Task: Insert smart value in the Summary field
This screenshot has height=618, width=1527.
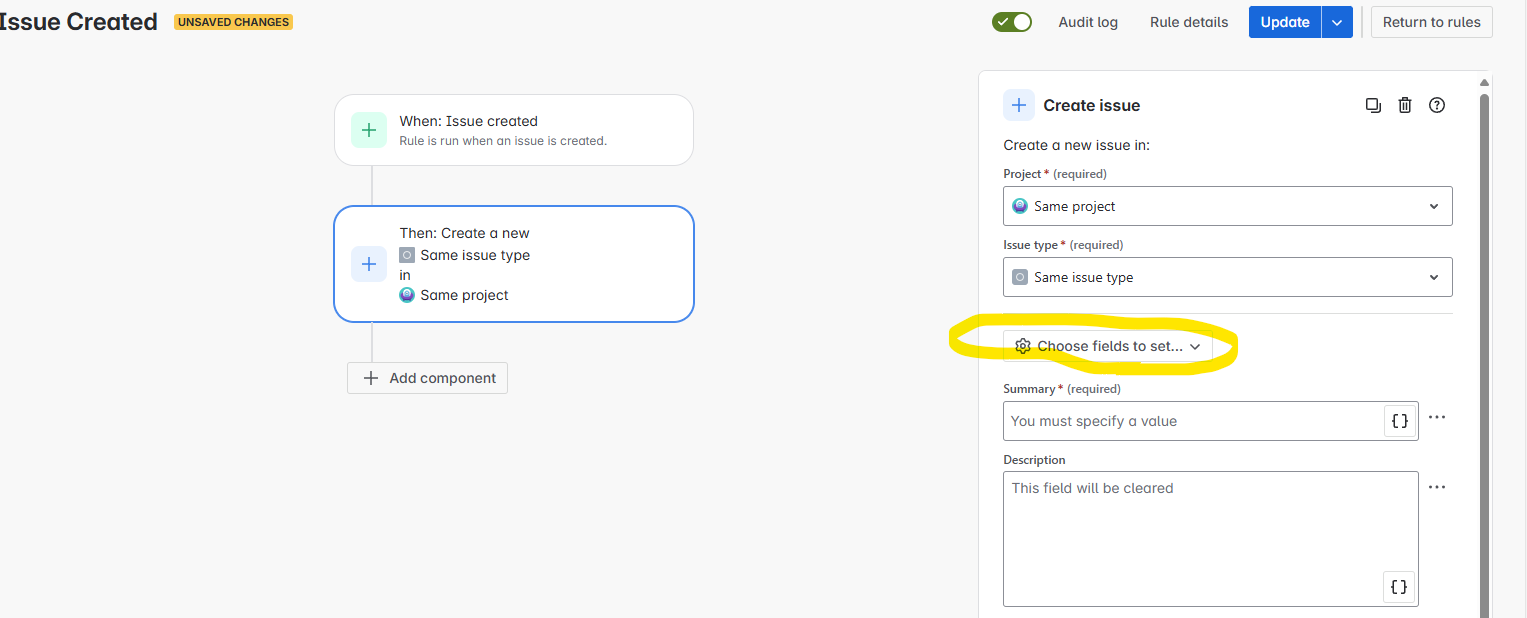Action: click(x=1398, y=420)
